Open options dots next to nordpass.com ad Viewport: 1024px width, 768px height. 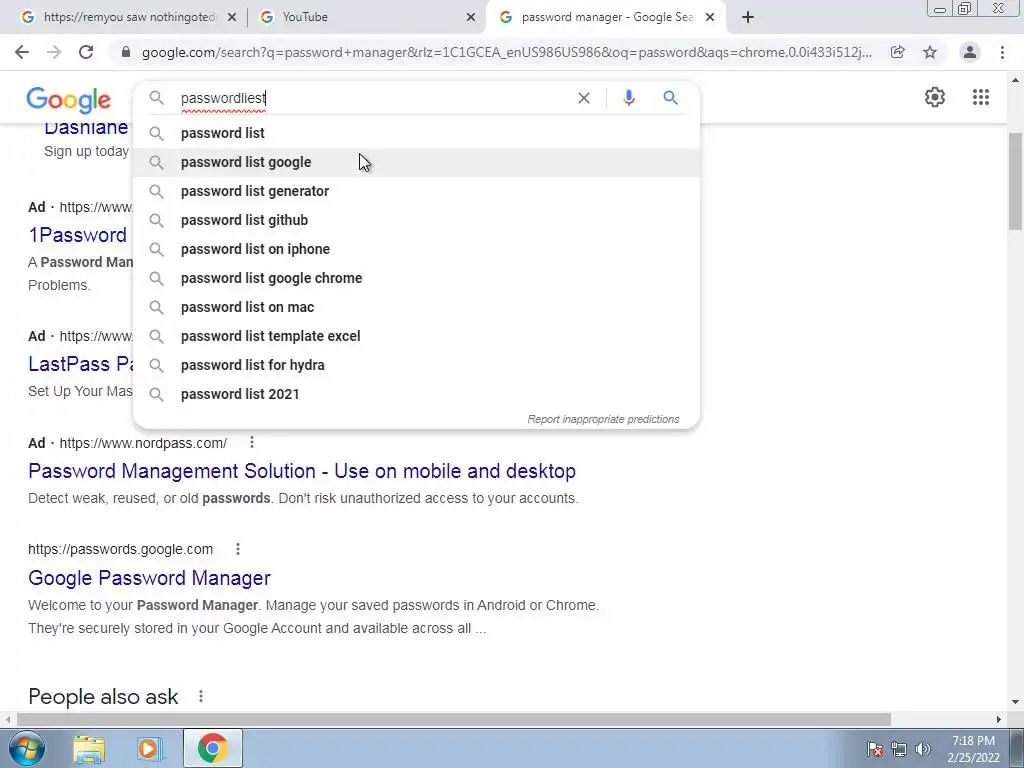click(x=251, y=443)
